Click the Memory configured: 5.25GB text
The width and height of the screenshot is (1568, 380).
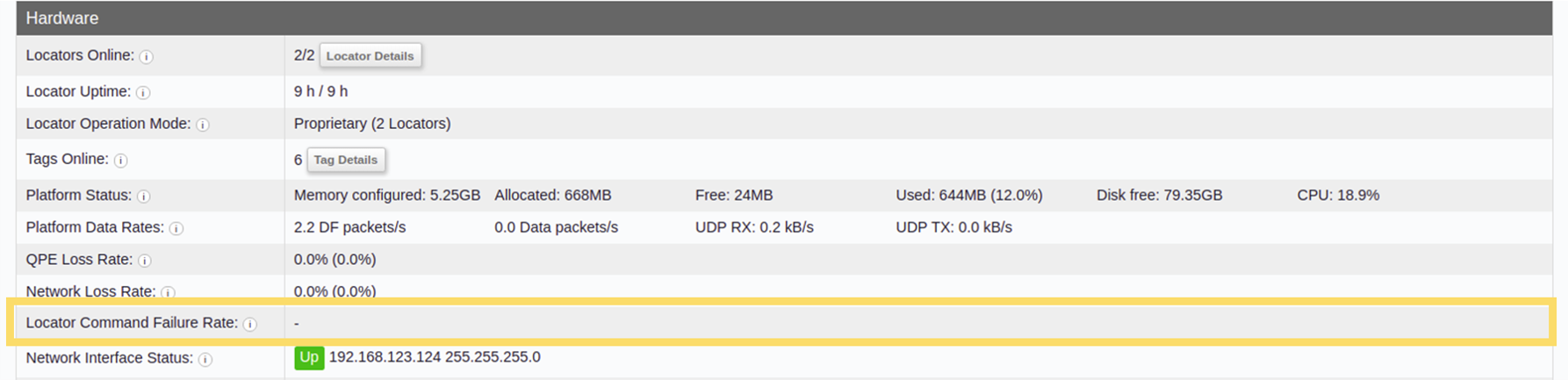pyautogui.click(x=387, y=195)
